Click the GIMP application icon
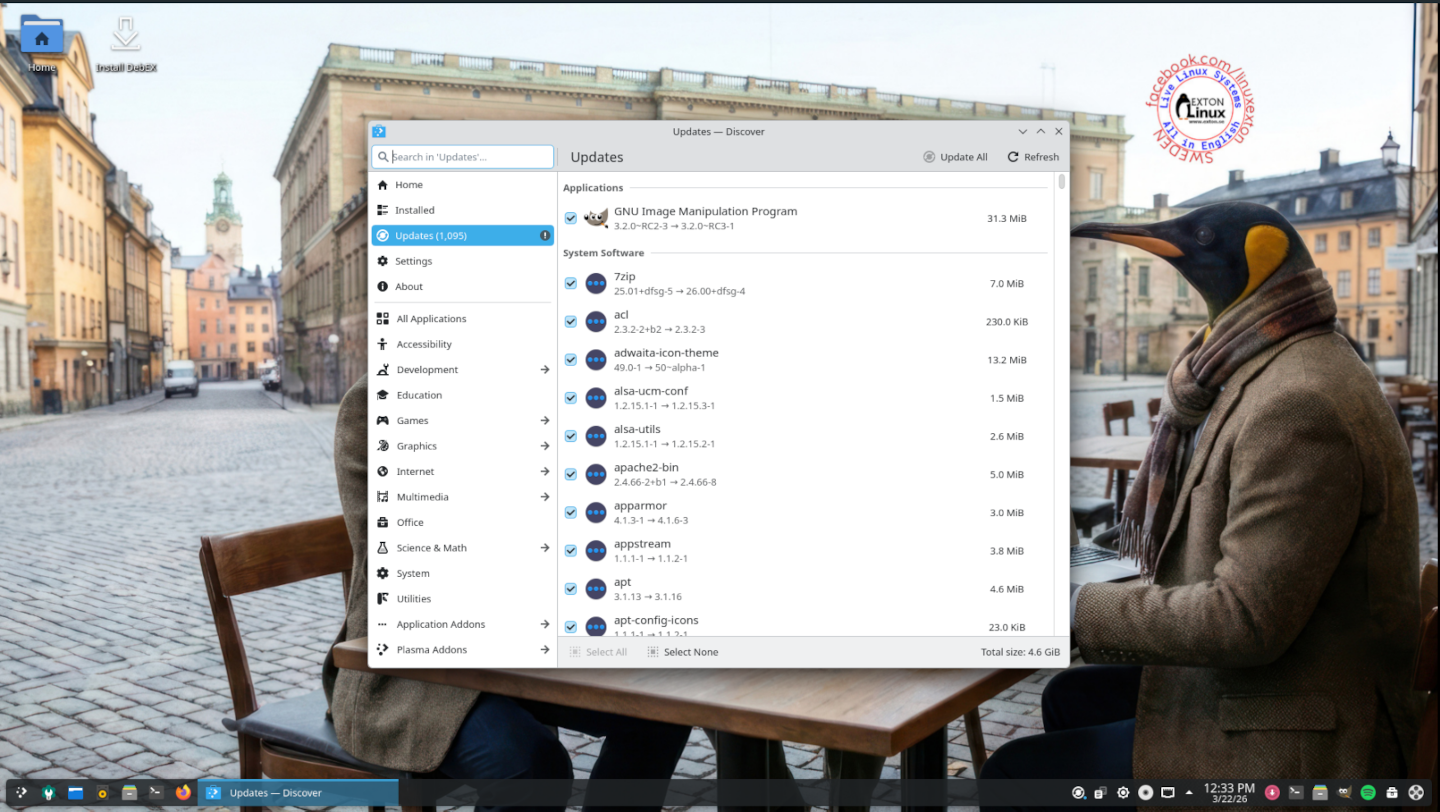 596,218
